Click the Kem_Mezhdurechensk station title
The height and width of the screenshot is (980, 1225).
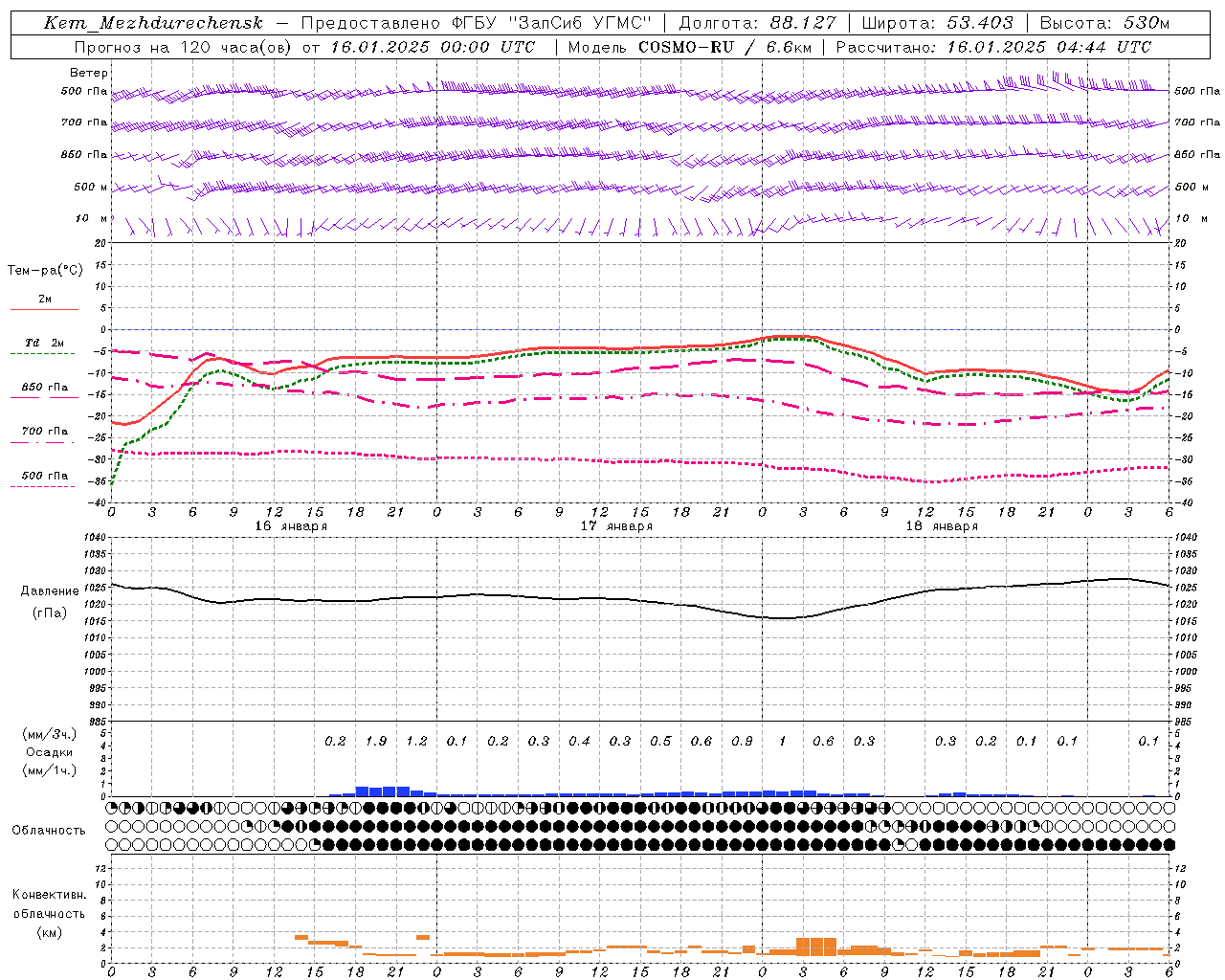tap(153, 23)
